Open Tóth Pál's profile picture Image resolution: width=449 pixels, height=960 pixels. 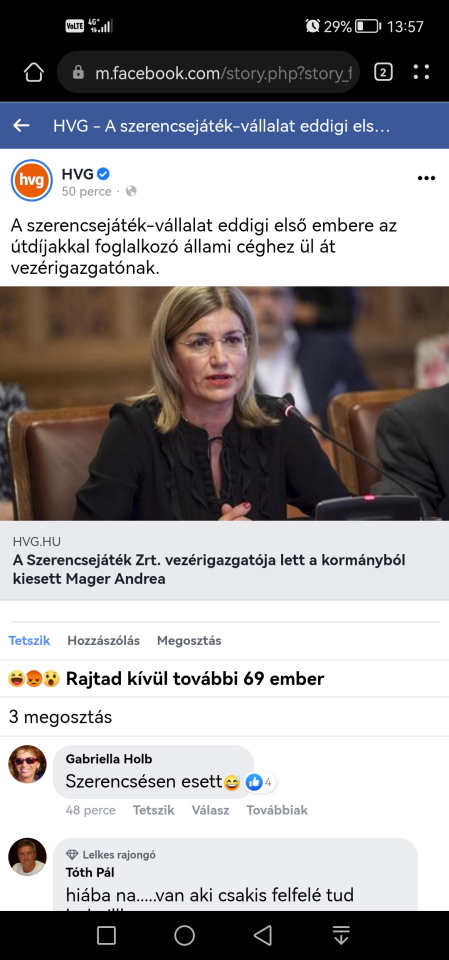click(x=27, y=857)
